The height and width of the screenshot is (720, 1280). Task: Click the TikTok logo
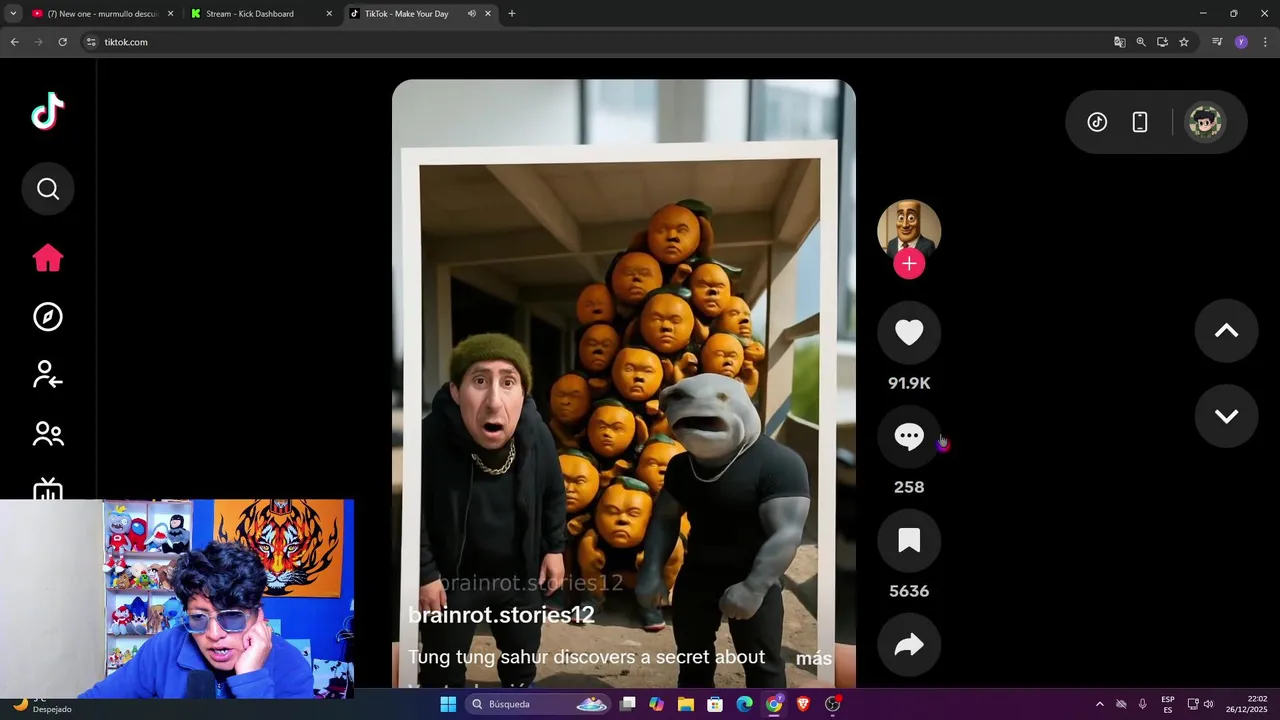tap(48, 112)
